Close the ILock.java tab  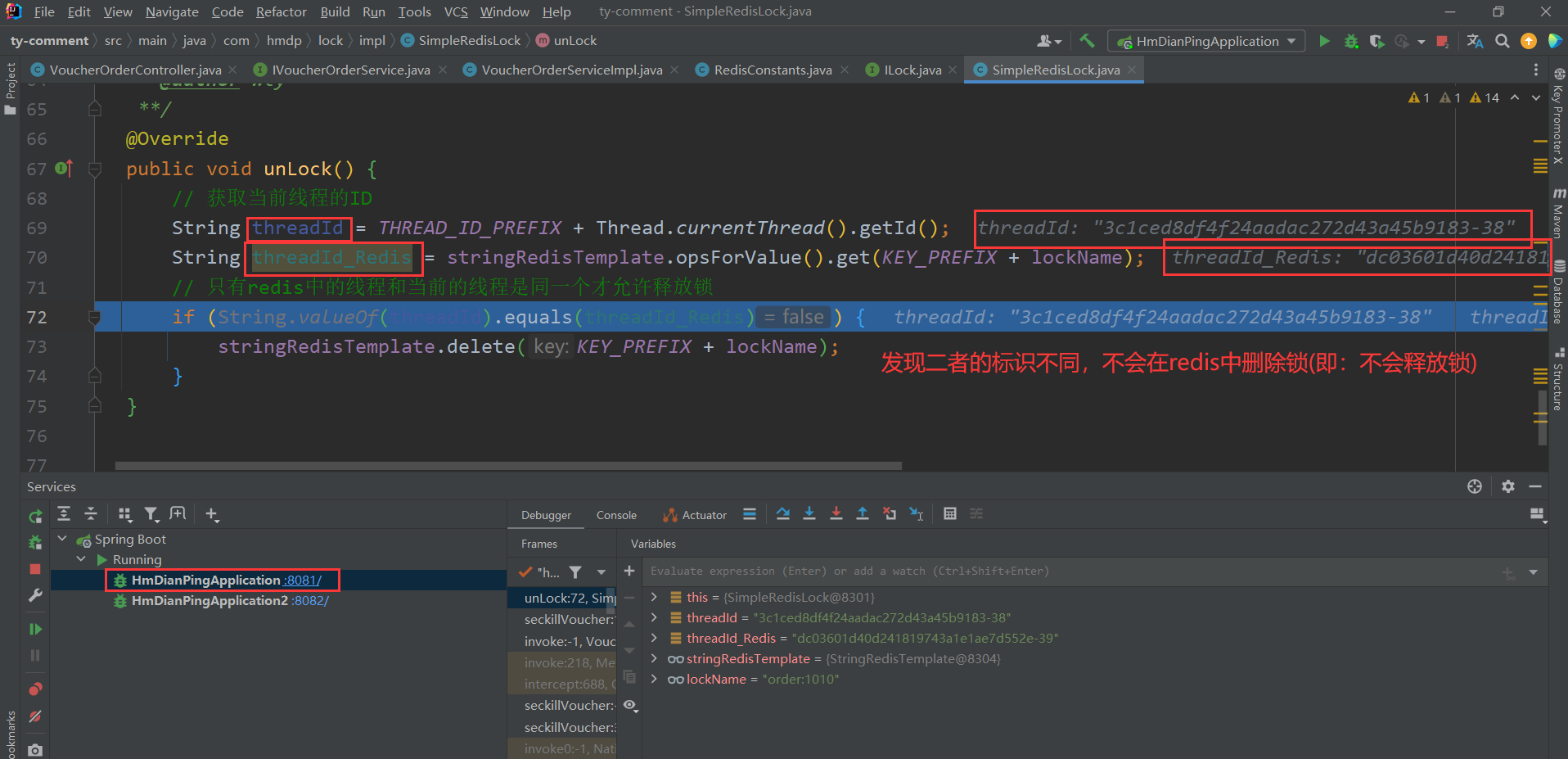(953, 70)
